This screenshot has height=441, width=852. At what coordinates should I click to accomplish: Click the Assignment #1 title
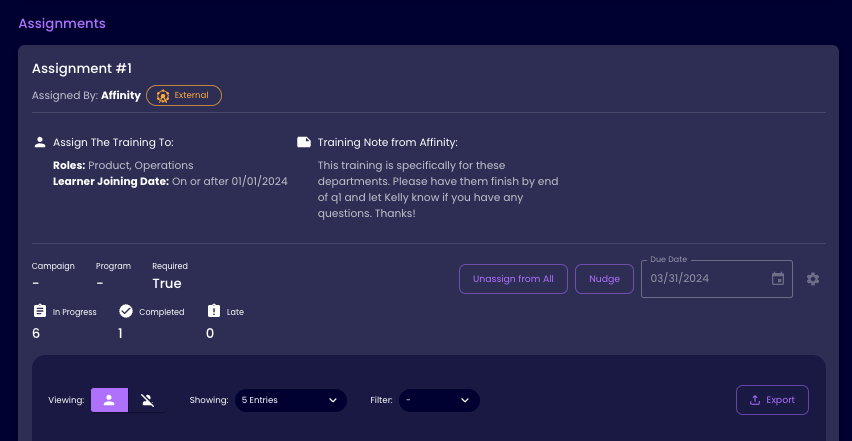pyautogui.click(x=82, y=68)
